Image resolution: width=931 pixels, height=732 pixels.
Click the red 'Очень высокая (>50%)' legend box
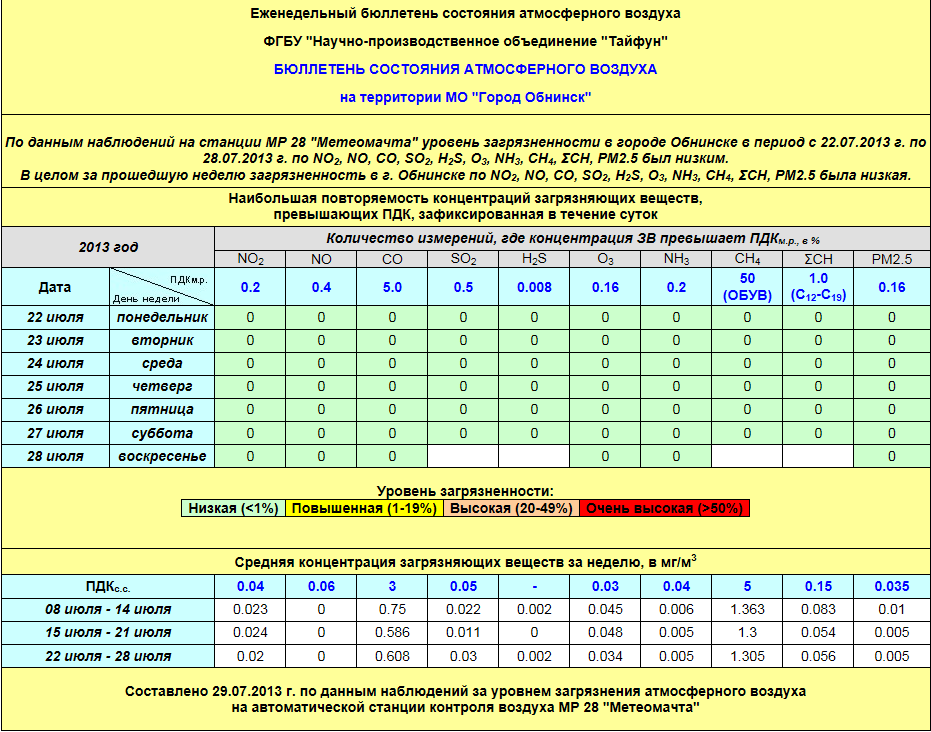(664, 508)
